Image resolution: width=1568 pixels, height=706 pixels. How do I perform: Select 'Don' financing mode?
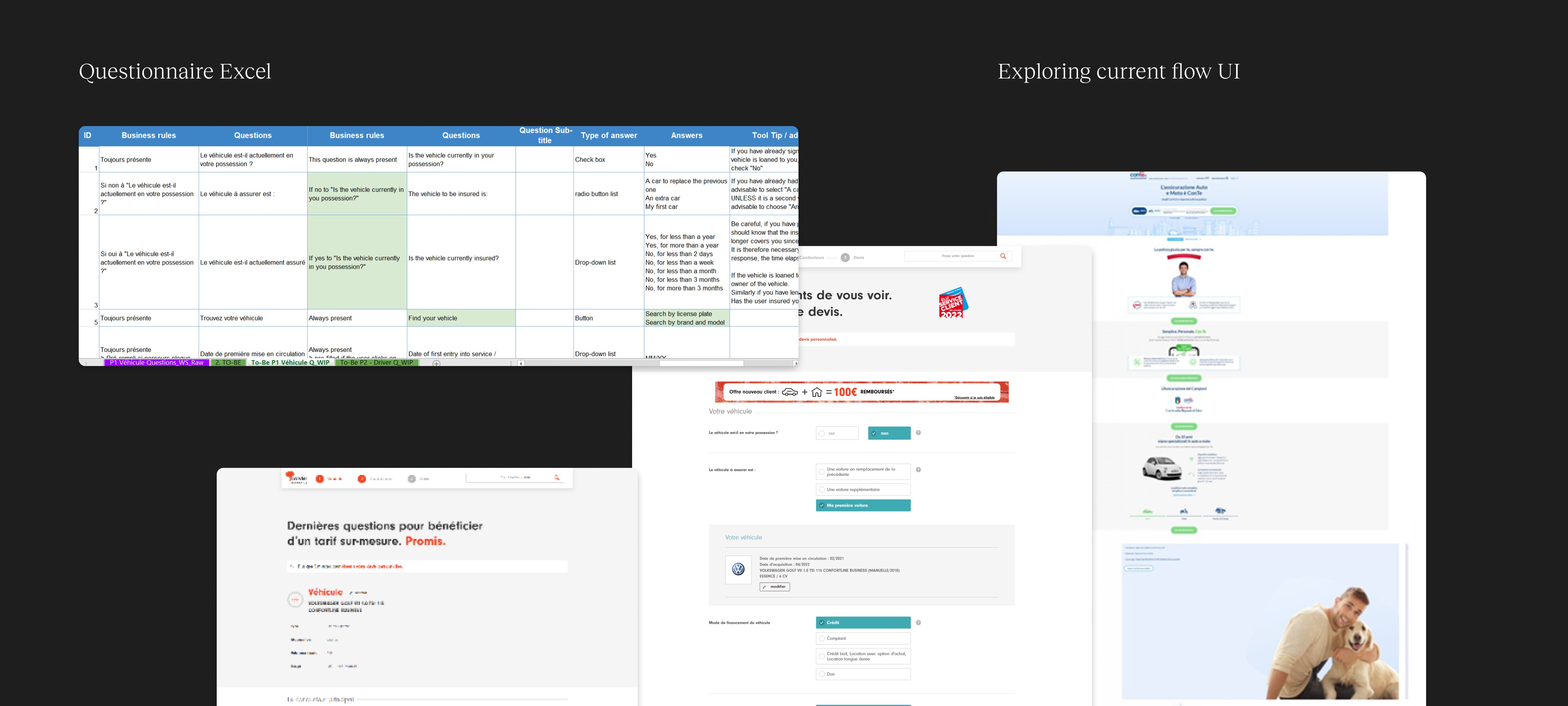click(x=863, y=674)
